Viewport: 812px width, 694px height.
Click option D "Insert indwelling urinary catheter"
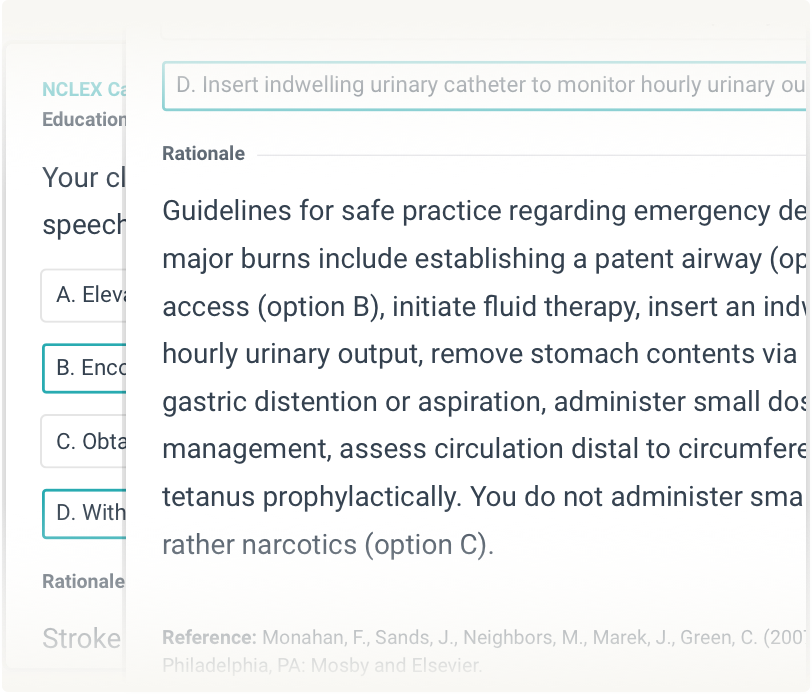pos(484,85)
